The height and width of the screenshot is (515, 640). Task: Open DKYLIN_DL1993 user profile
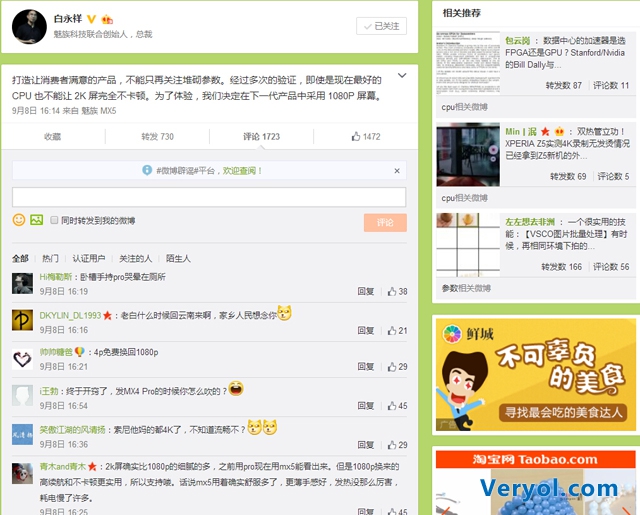coord(70,315)
